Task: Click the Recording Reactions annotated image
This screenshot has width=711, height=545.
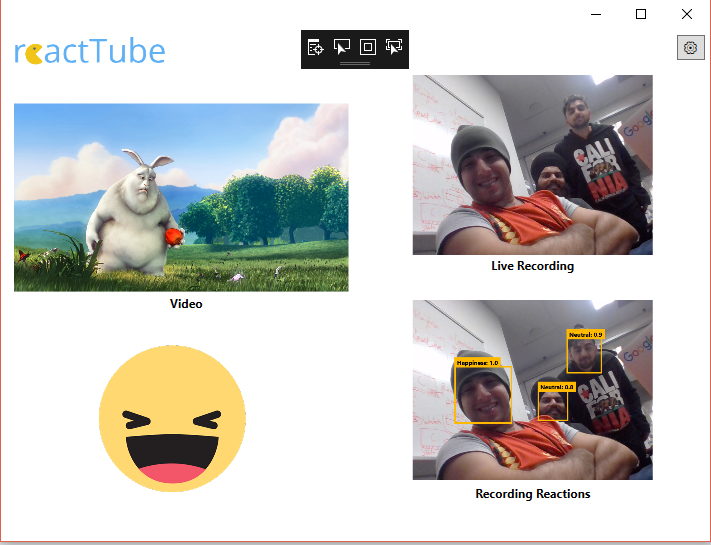Action: click(533, 390)
